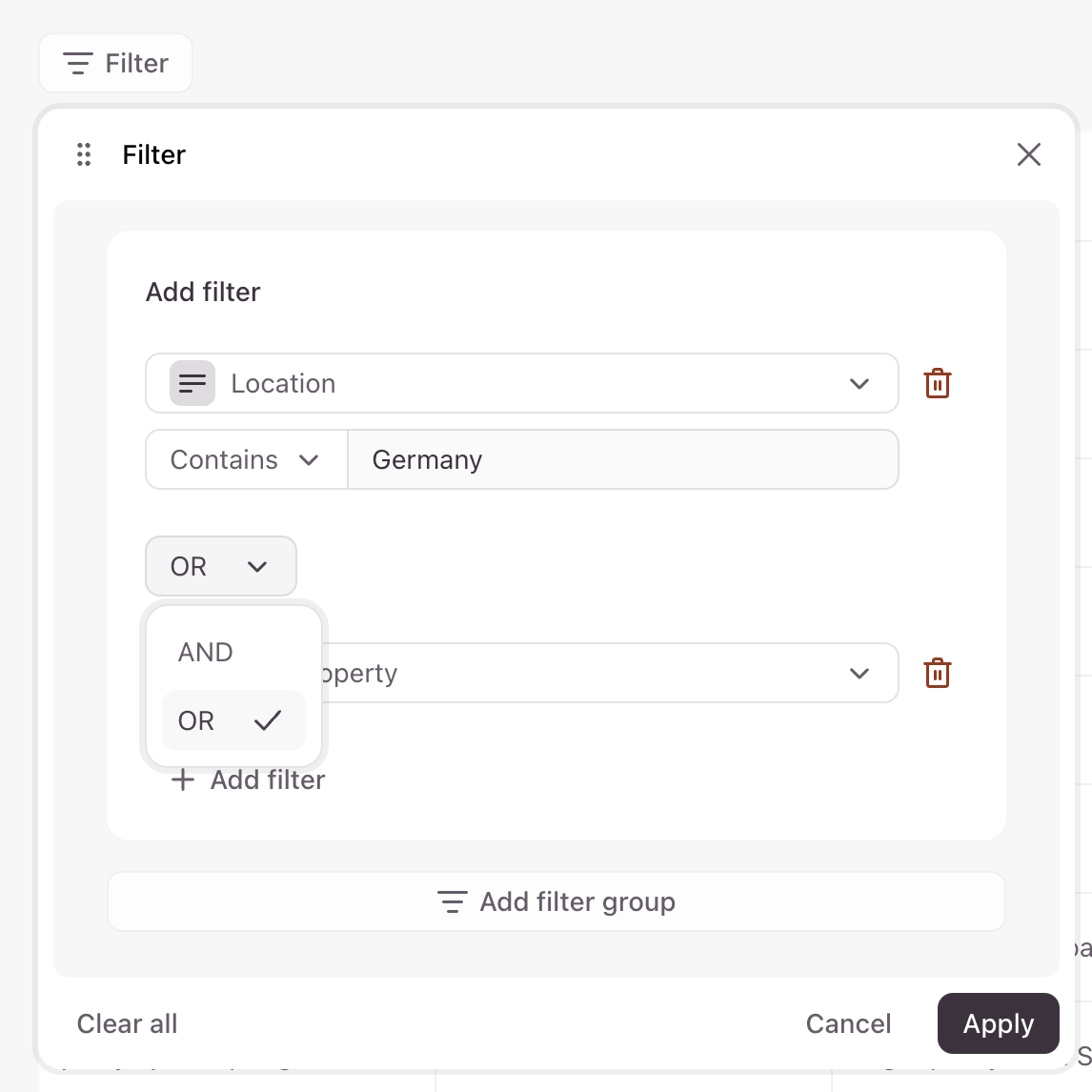Open the Location property dropdown
The image size is (1092, 1092).
click(x=859, y=383)
